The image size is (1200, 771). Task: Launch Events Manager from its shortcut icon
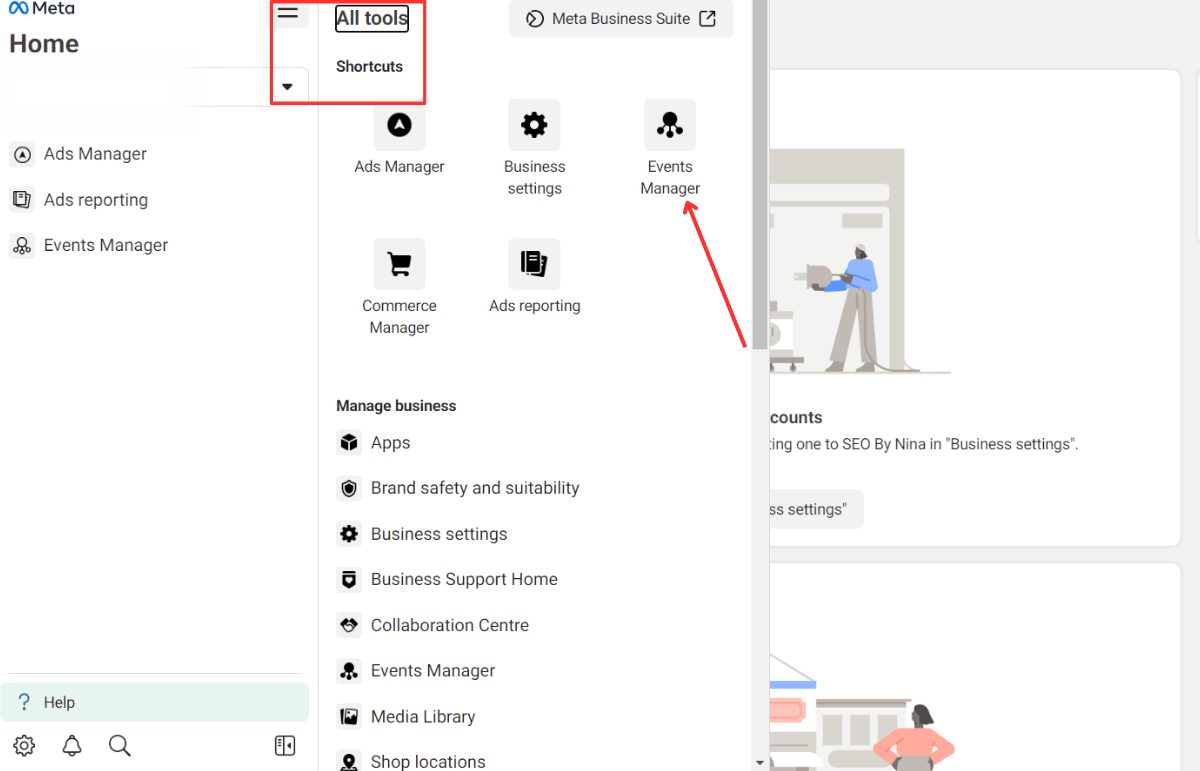(670, 124)
